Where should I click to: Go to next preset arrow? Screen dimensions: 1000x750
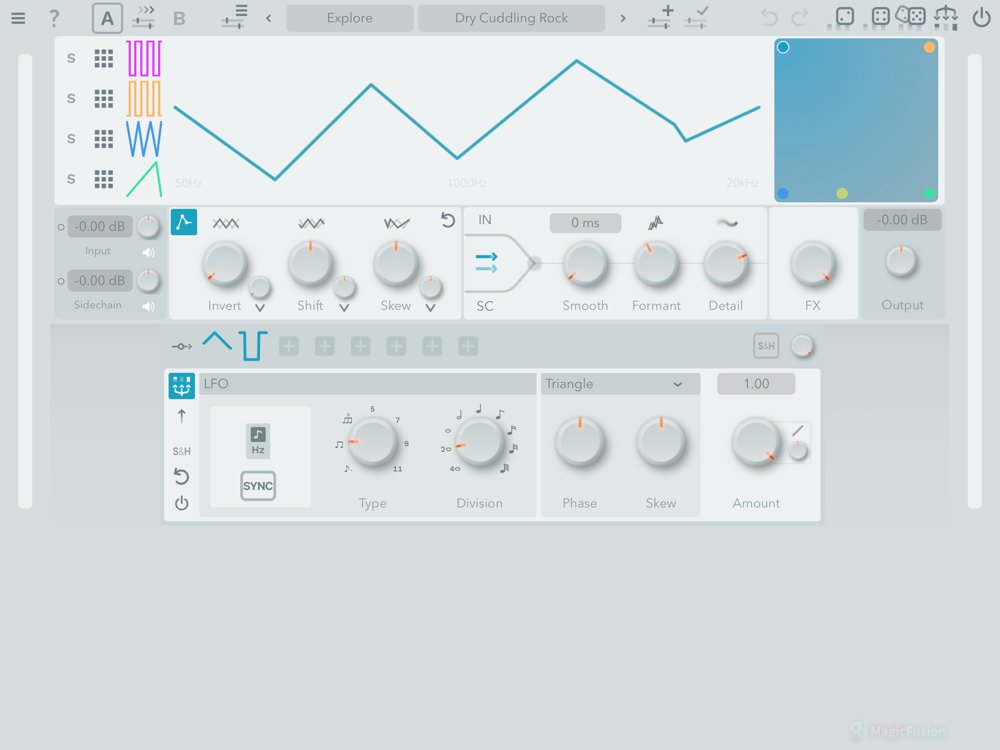tap(623, 18)
